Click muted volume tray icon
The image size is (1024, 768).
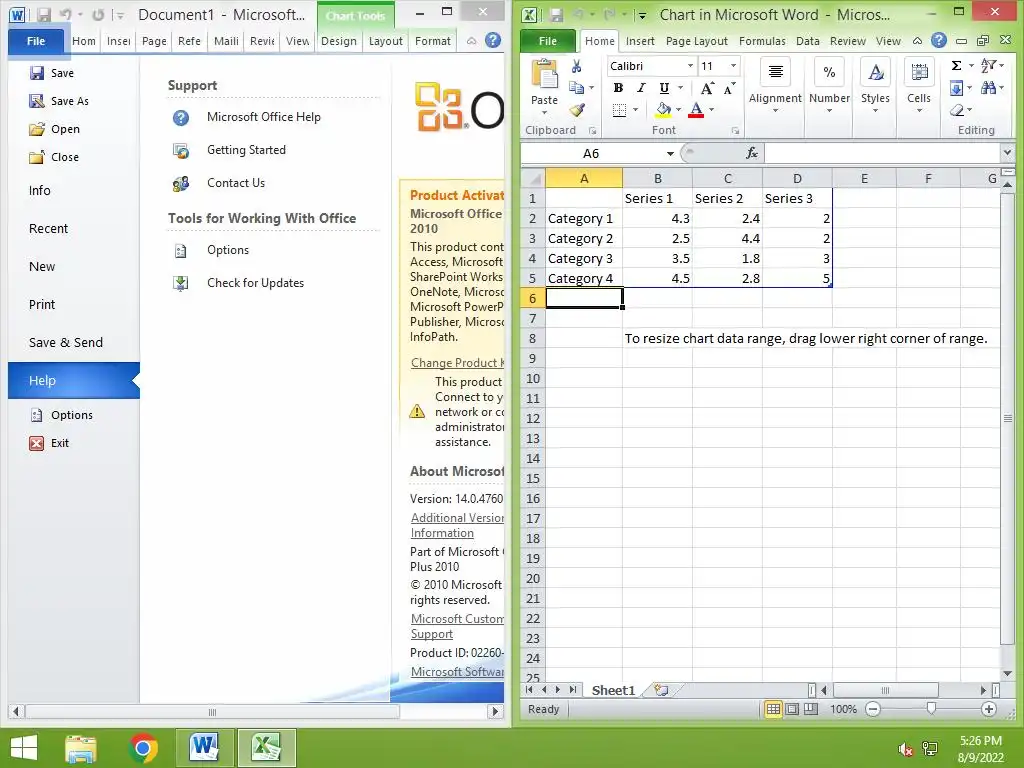(x=906, y=749)
